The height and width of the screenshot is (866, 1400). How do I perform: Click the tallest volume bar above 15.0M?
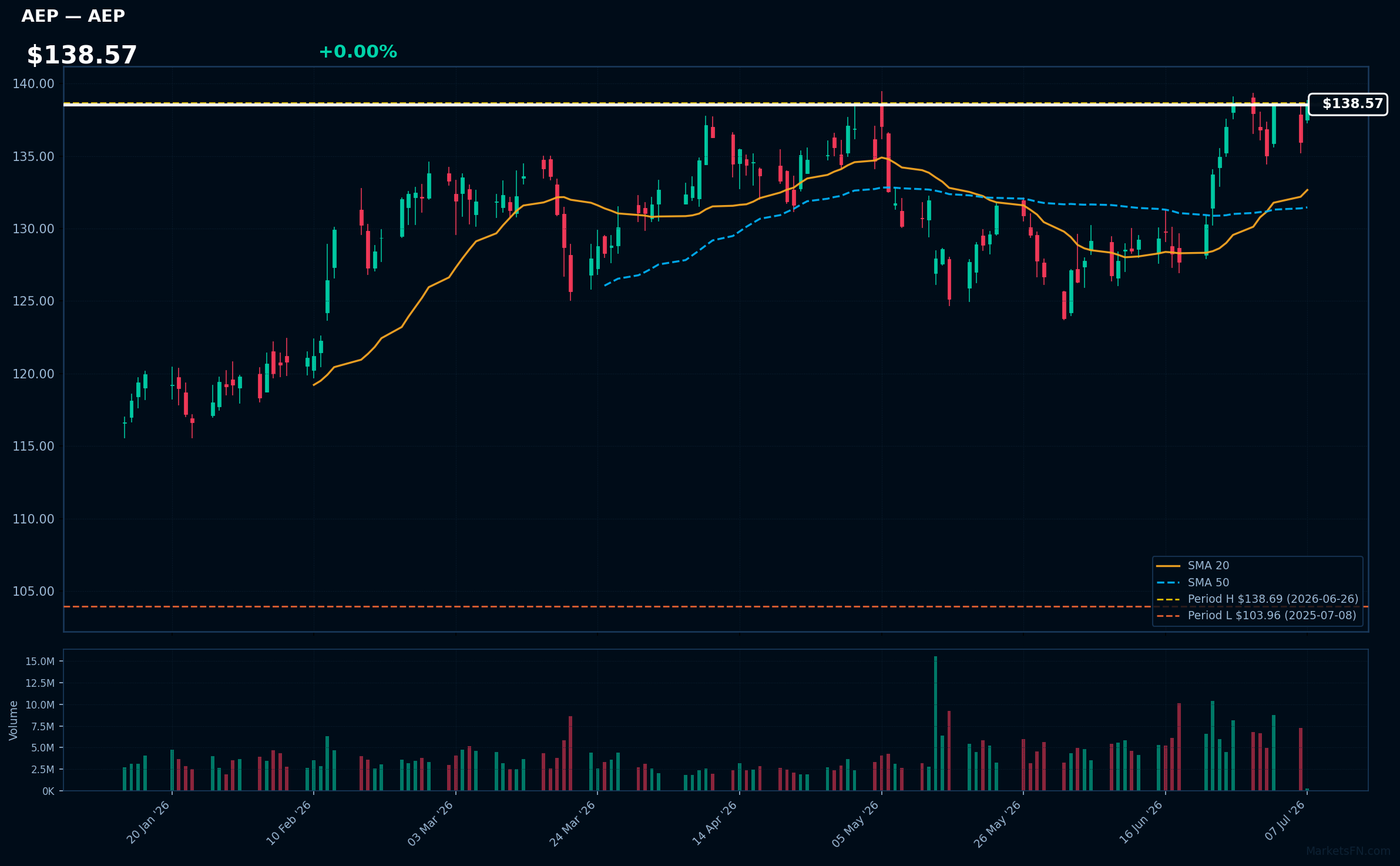click(x=935, y=723)
